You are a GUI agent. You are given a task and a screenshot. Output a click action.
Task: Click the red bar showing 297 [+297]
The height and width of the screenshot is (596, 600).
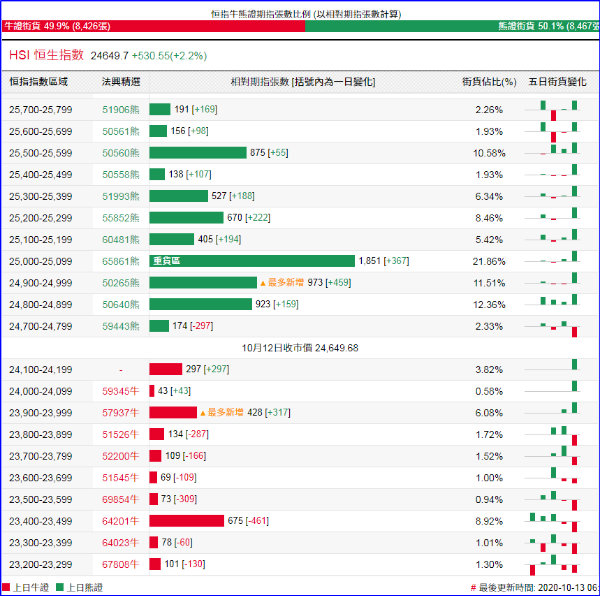(x=165, y=369)
